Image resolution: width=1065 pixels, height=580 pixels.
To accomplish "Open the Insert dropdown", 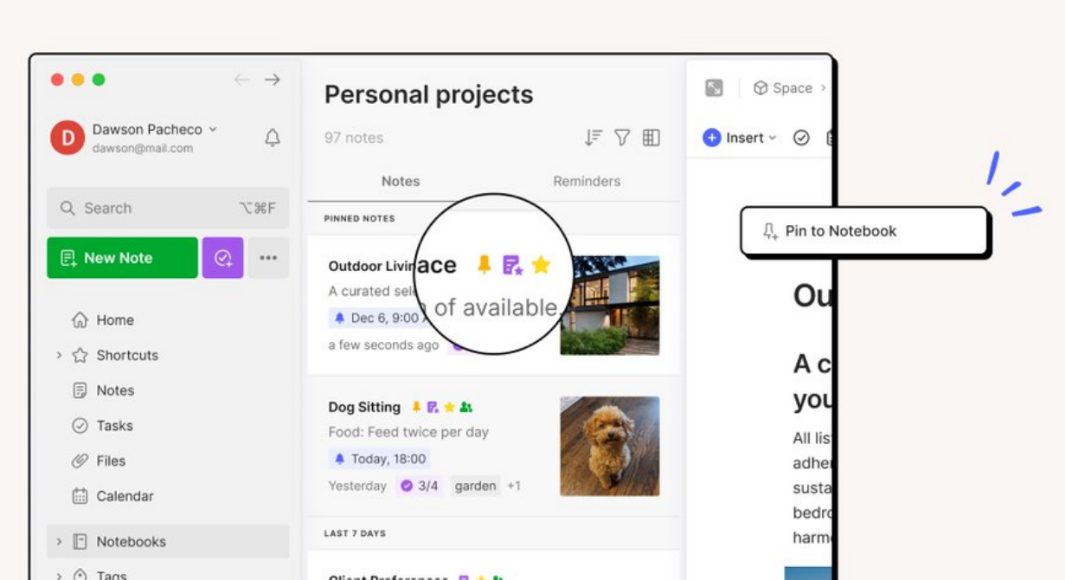I will [x=740, y=138].
